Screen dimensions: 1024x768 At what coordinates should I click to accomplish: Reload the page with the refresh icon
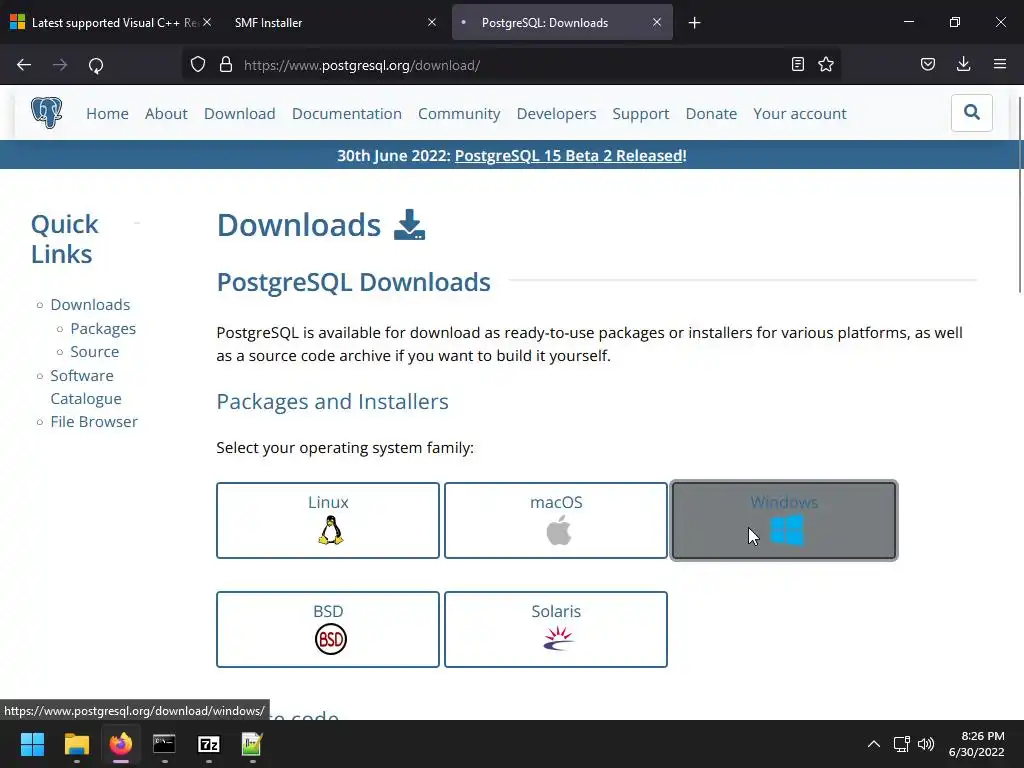[x=96, y=65]
